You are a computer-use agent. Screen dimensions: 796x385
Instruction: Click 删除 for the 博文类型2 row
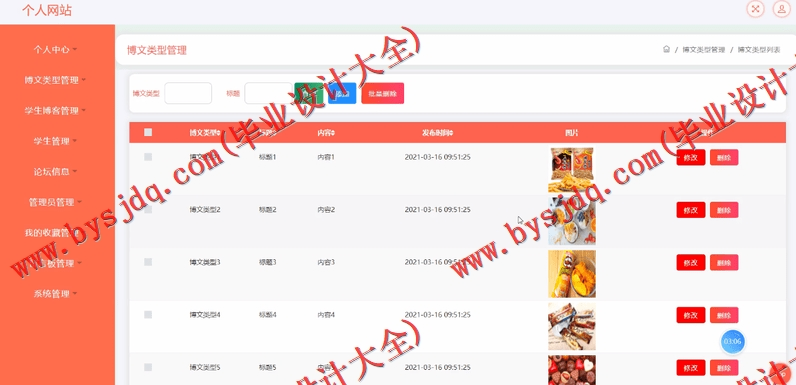[724, 210]
